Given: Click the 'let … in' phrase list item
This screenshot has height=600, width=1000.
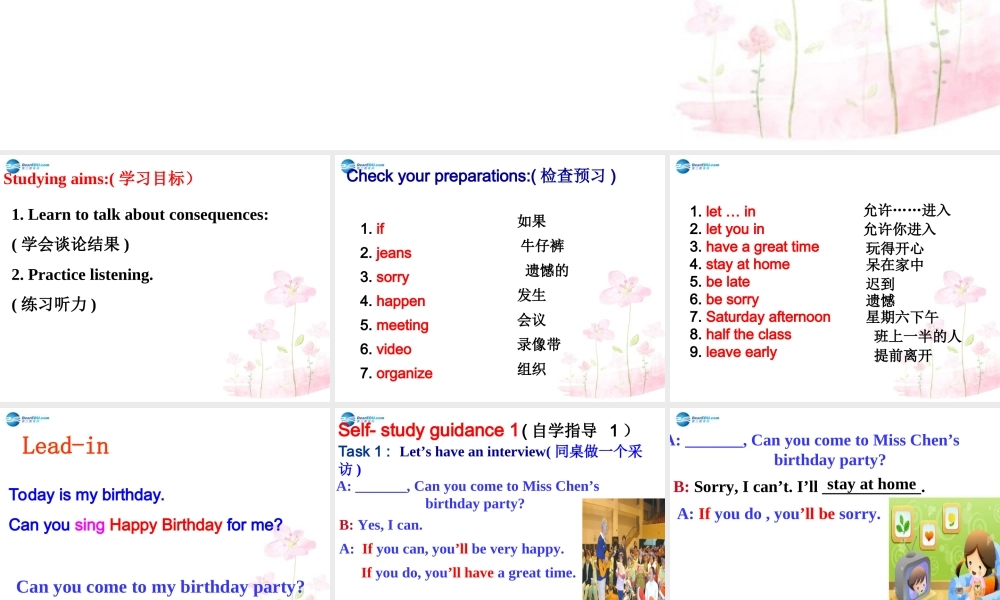Looking at the screenshot, I should (x=729, y=211).
